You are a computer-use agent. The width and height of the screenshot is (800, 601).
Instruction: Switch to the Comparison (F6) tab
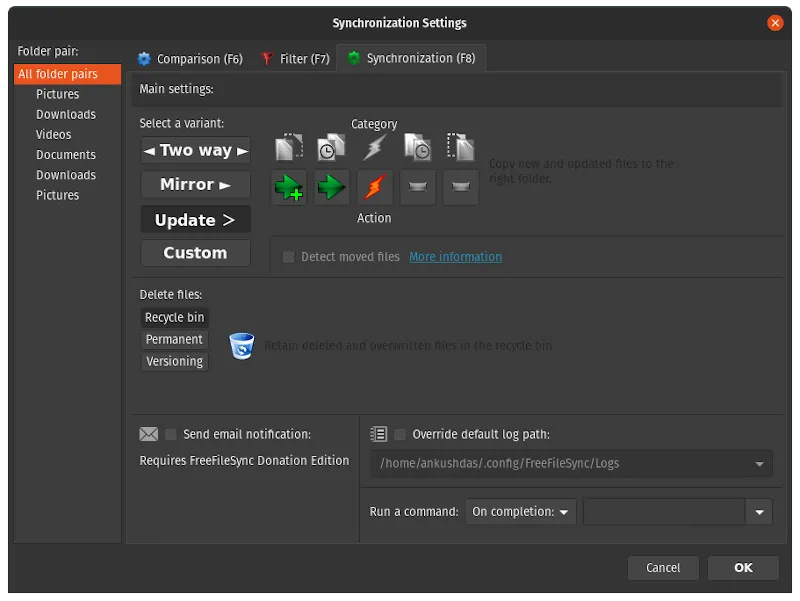click(190, 59)
